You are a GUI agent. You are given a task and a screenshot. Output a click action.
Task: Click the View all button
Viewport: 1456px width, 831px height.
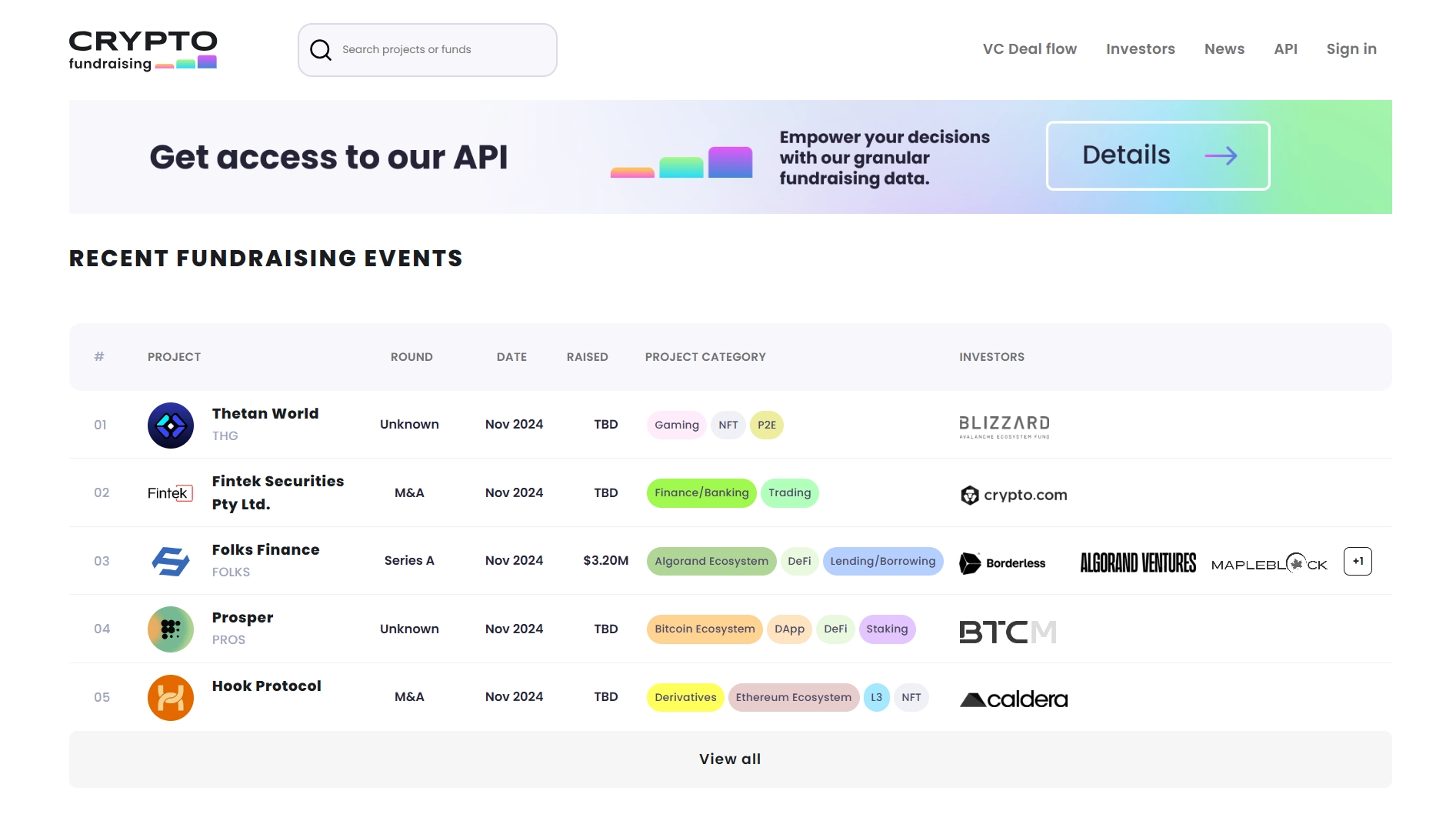730,759
